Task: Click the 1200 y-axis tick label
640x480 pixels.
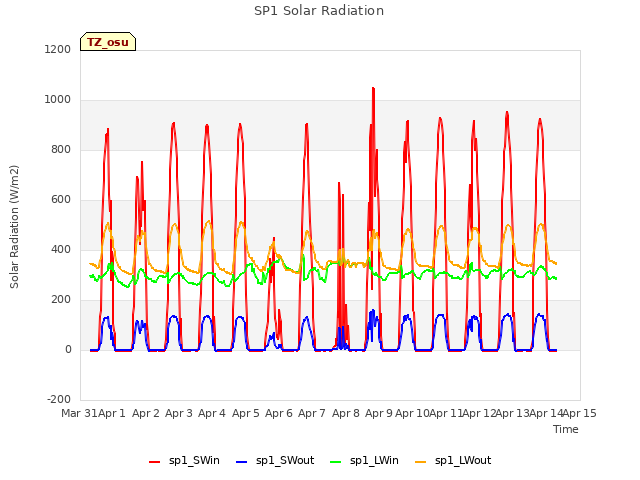Action: click(x=58, y=49)
